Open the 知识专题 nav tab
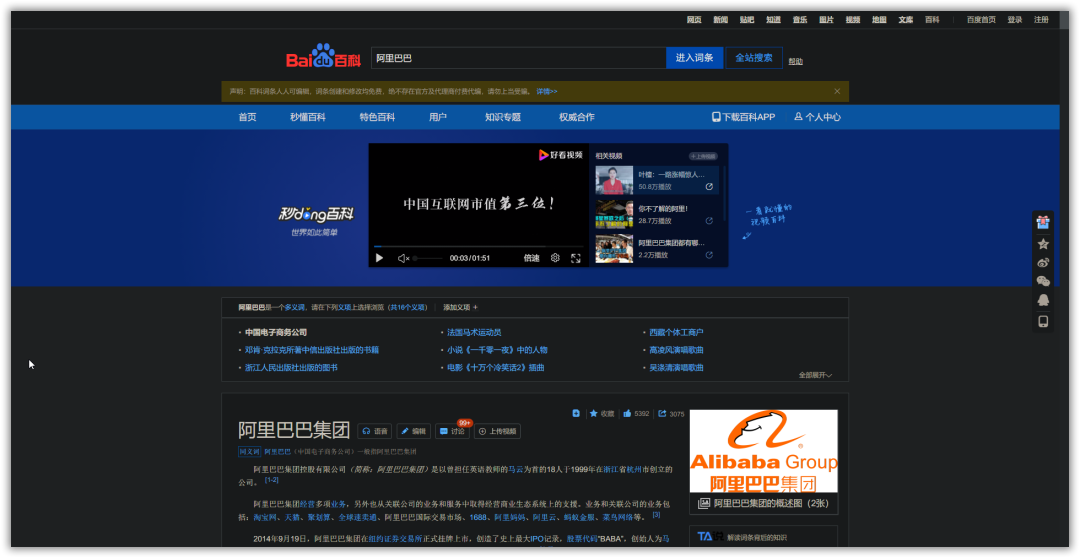The width and height of the screenshot is (1080, 558). coord(503,117)
